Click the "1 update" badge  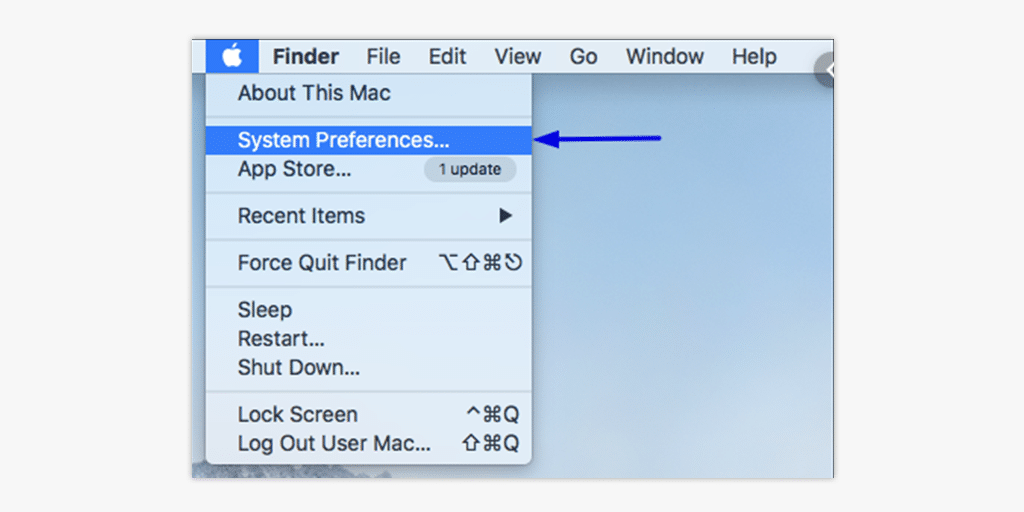coord(470,169)
